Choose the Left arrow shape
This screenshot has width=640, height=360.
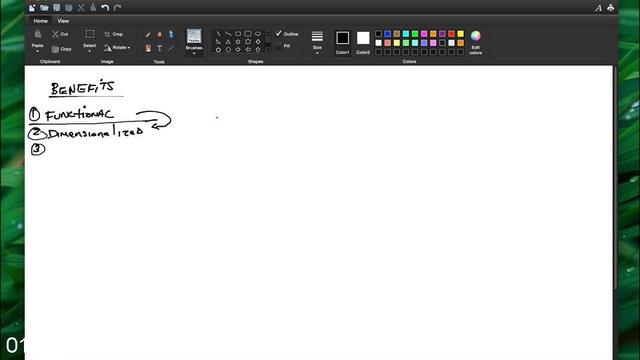coord(248,49)
